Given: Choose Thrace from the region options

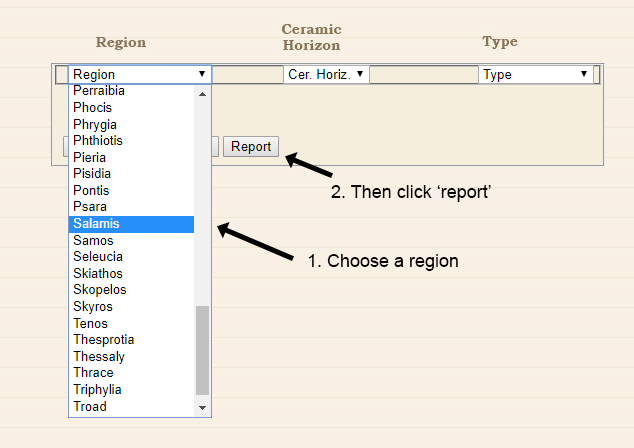Looking at the screenshot, I should [131, 373].
